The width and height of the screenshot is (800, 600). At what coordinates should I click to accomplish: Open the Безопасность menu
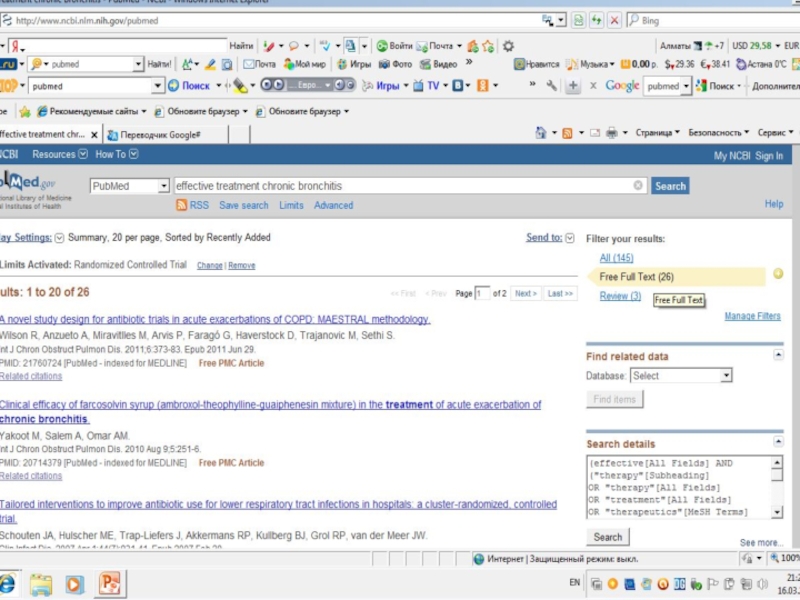(x=718, y=133)
